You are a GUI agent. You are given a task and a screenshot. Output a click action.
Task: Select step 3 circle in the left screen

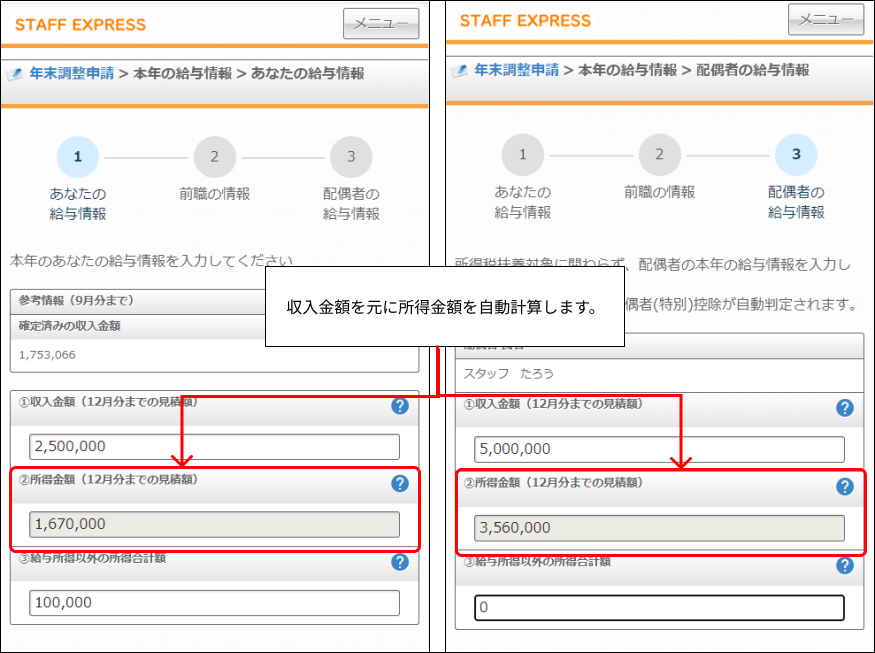(351, 157)
